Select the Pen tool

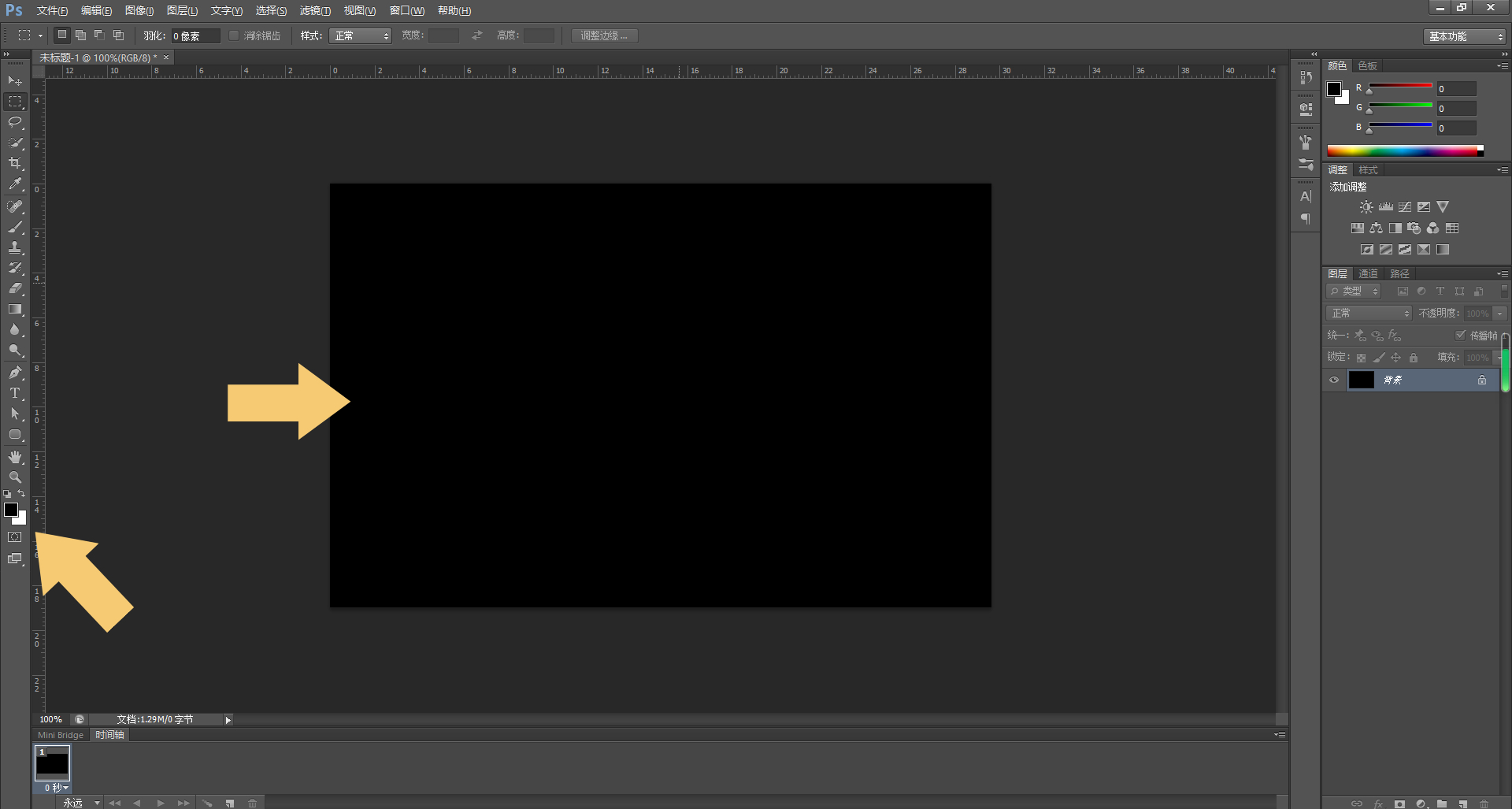tap(15, 373)
